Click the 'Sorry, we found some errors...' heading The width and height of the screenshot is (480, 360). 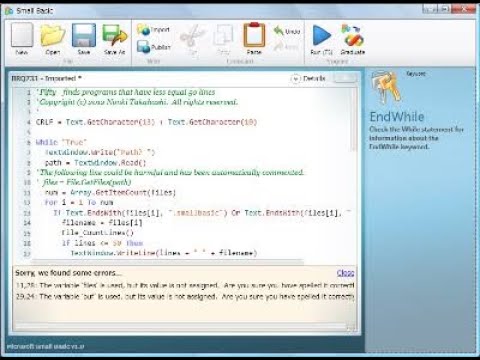68,273
